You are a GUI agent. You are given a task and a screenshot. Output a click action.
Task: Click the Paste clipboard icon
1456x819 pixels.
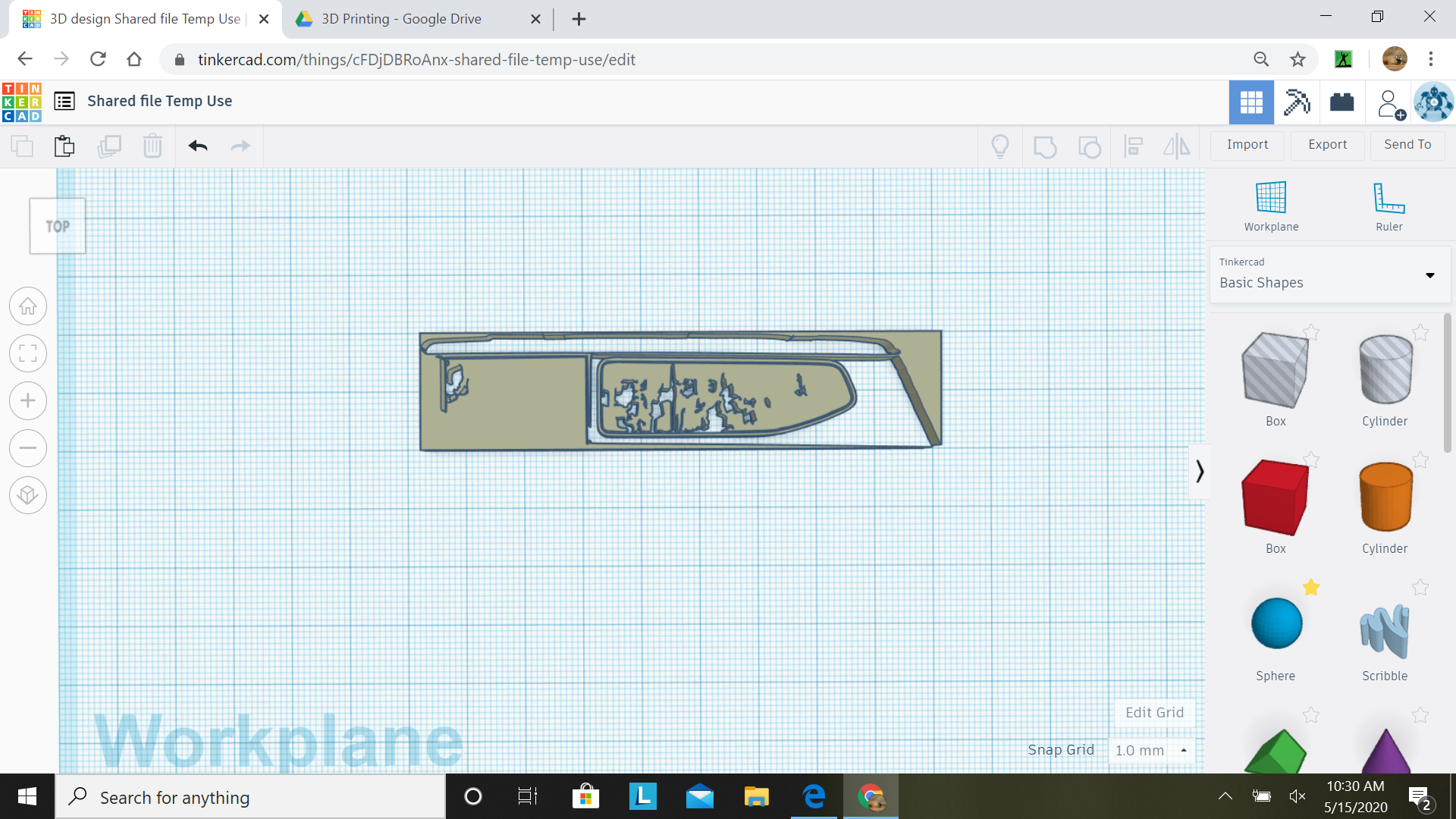coord(64,146)
